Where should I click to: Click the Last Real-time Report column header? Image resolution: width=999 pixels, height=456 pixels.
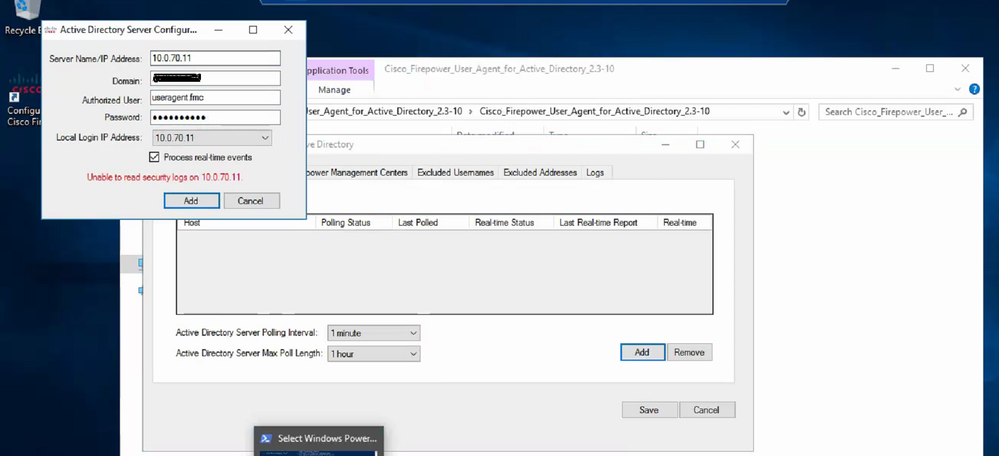(605, 222)
